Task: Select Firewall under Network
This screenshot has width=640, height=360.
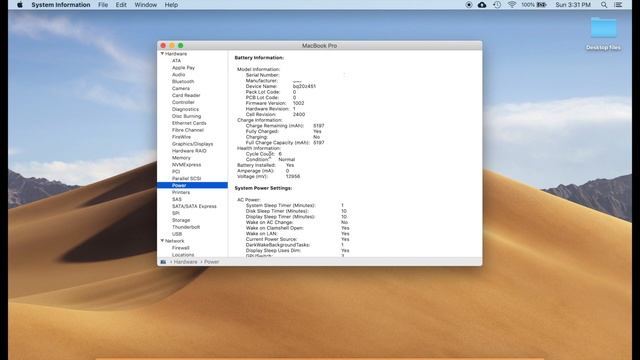Action: pyautogui.click(x=180, y=248)
